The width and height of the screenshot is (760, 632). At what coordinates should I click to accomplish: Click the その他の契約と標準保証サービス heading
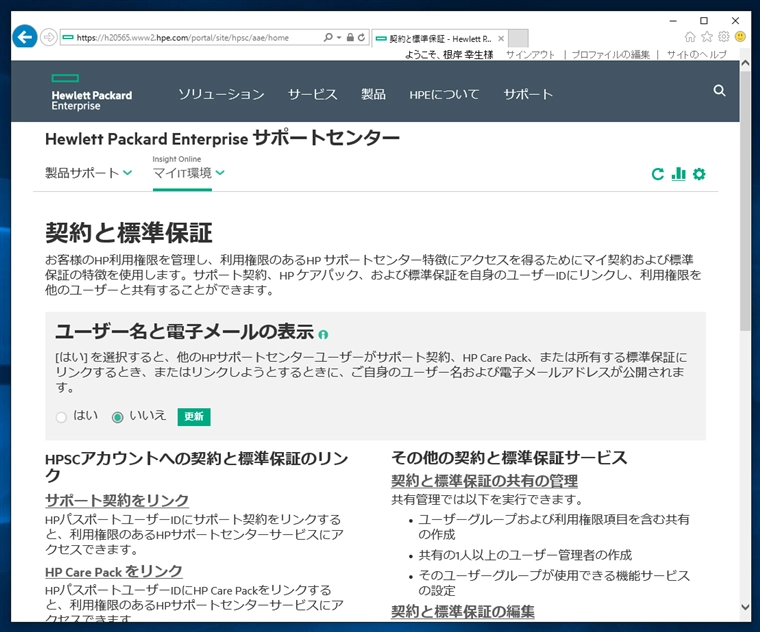pos(509,457)
